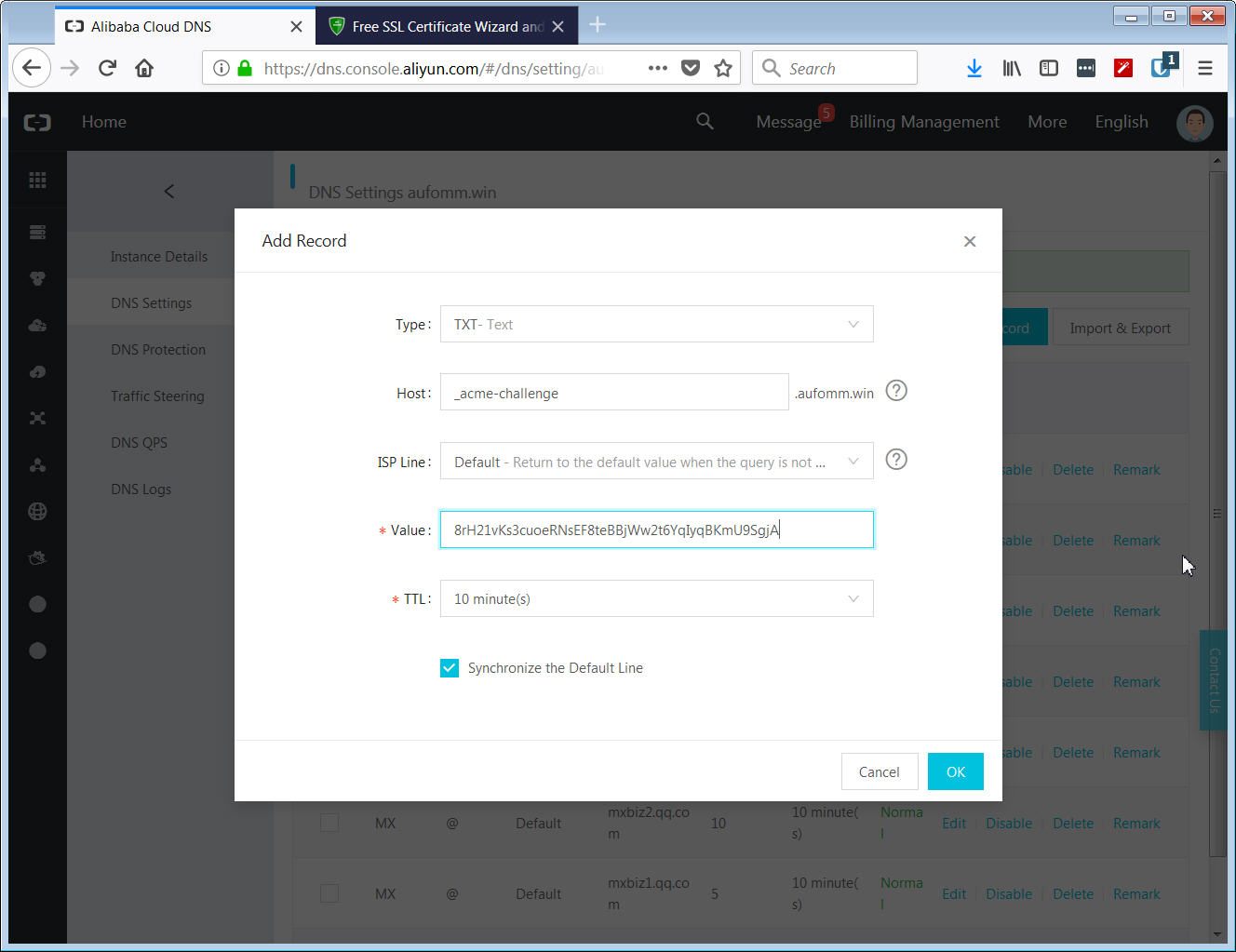1236x952 pixels.
Task: Open the Firefox downloads arrow icon
Action: (x=974, y=68)
